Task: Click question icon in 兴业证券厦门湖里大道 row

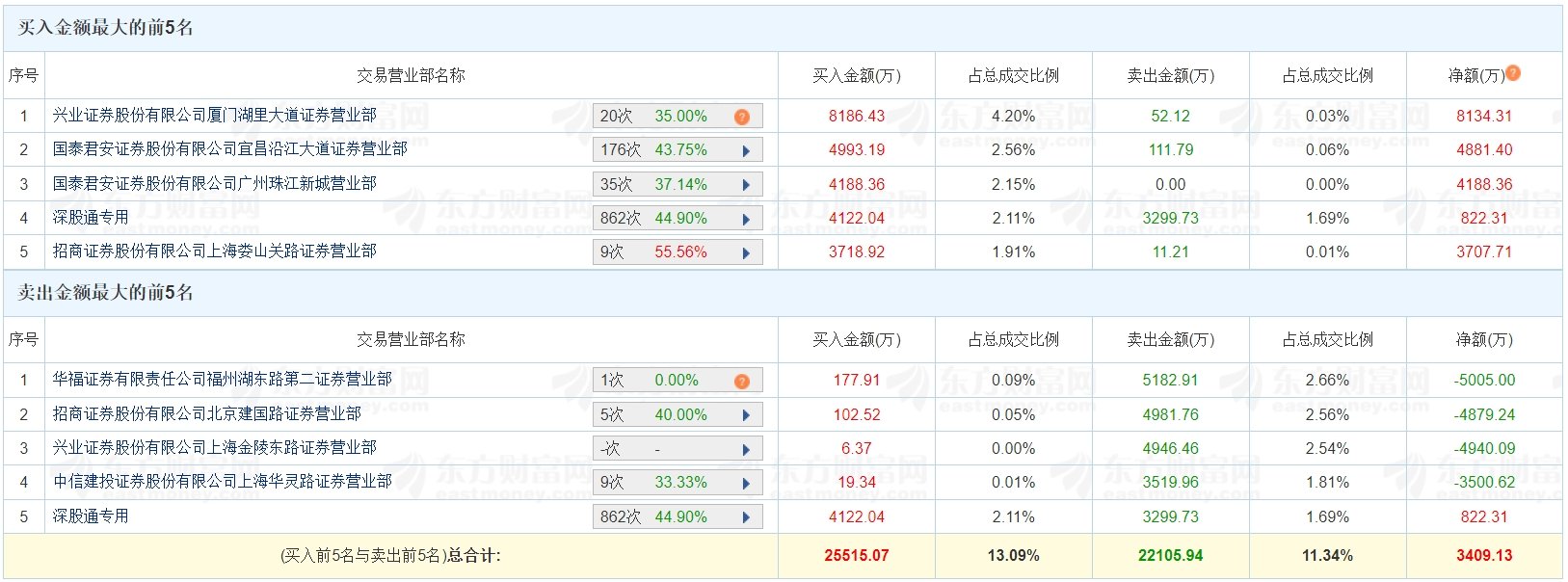Action: tap(741, 117)
